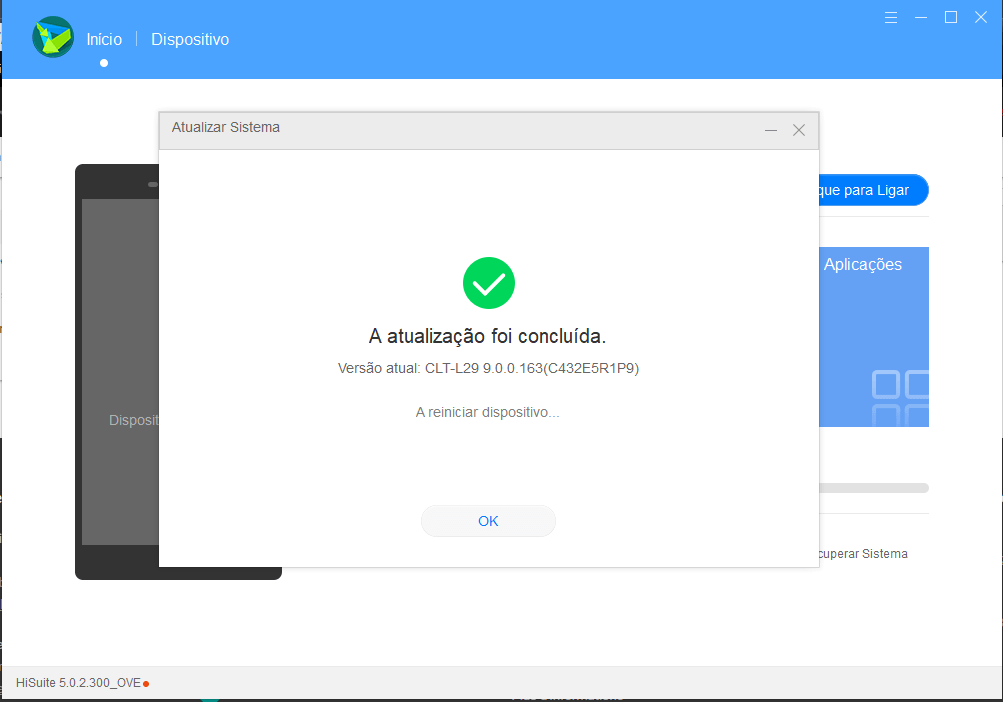The height and width of the screenshot is (702, 1003).
Task: Open the Dispositivo tab
Action: coord(190,40)
